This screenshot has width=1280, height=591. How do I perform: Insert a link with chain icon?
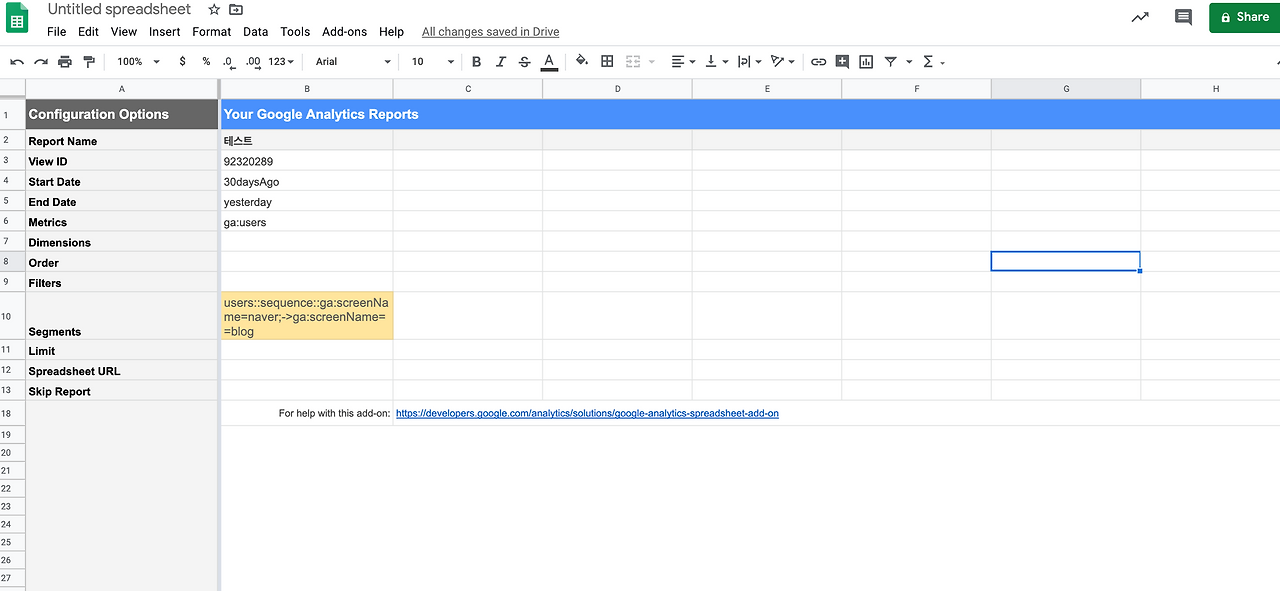click(x=818, y=62)
